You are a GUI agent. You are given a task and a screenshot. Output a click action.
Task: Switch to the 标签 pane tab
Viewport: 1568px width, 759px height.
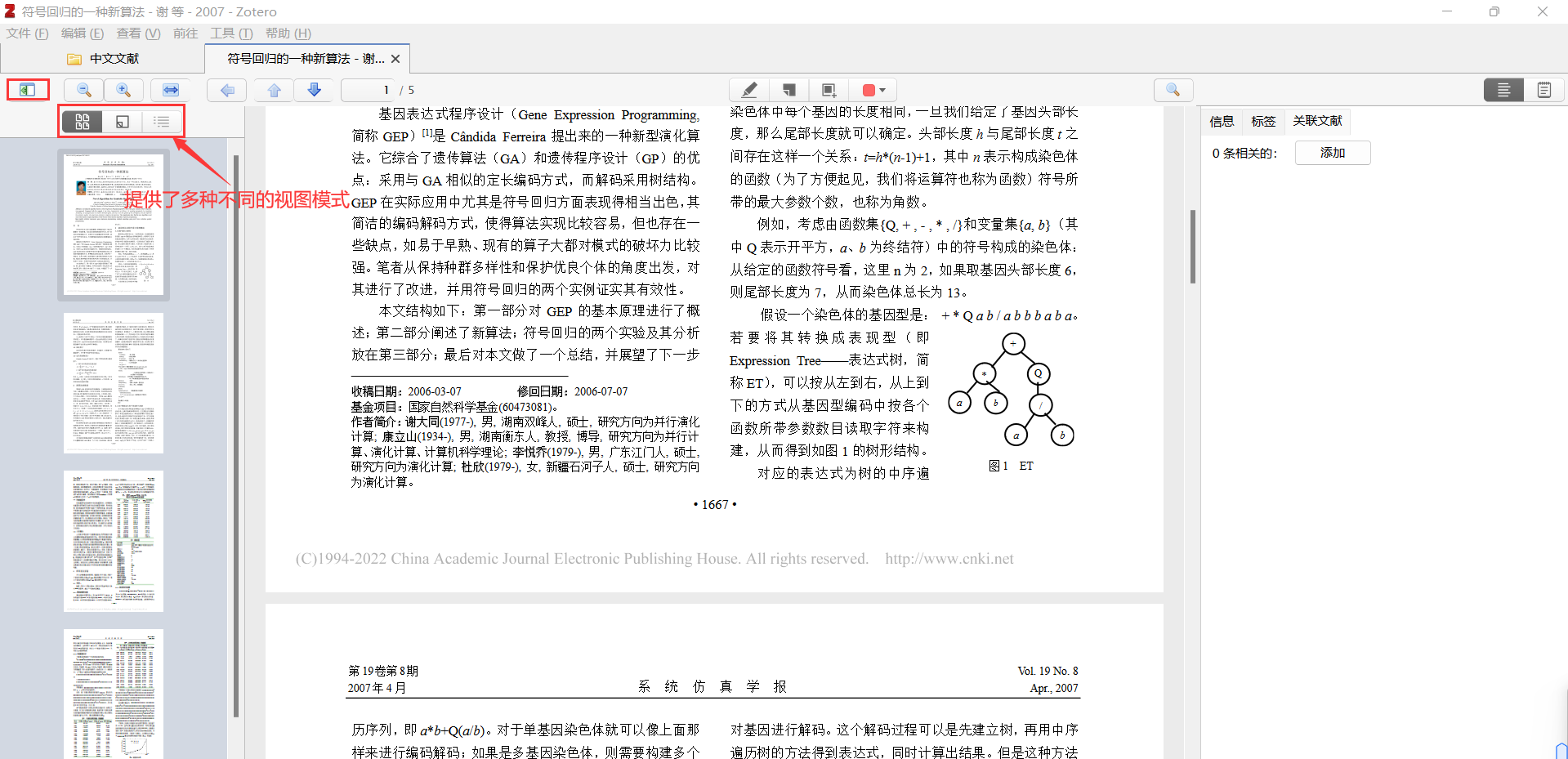coord(1263,122)
